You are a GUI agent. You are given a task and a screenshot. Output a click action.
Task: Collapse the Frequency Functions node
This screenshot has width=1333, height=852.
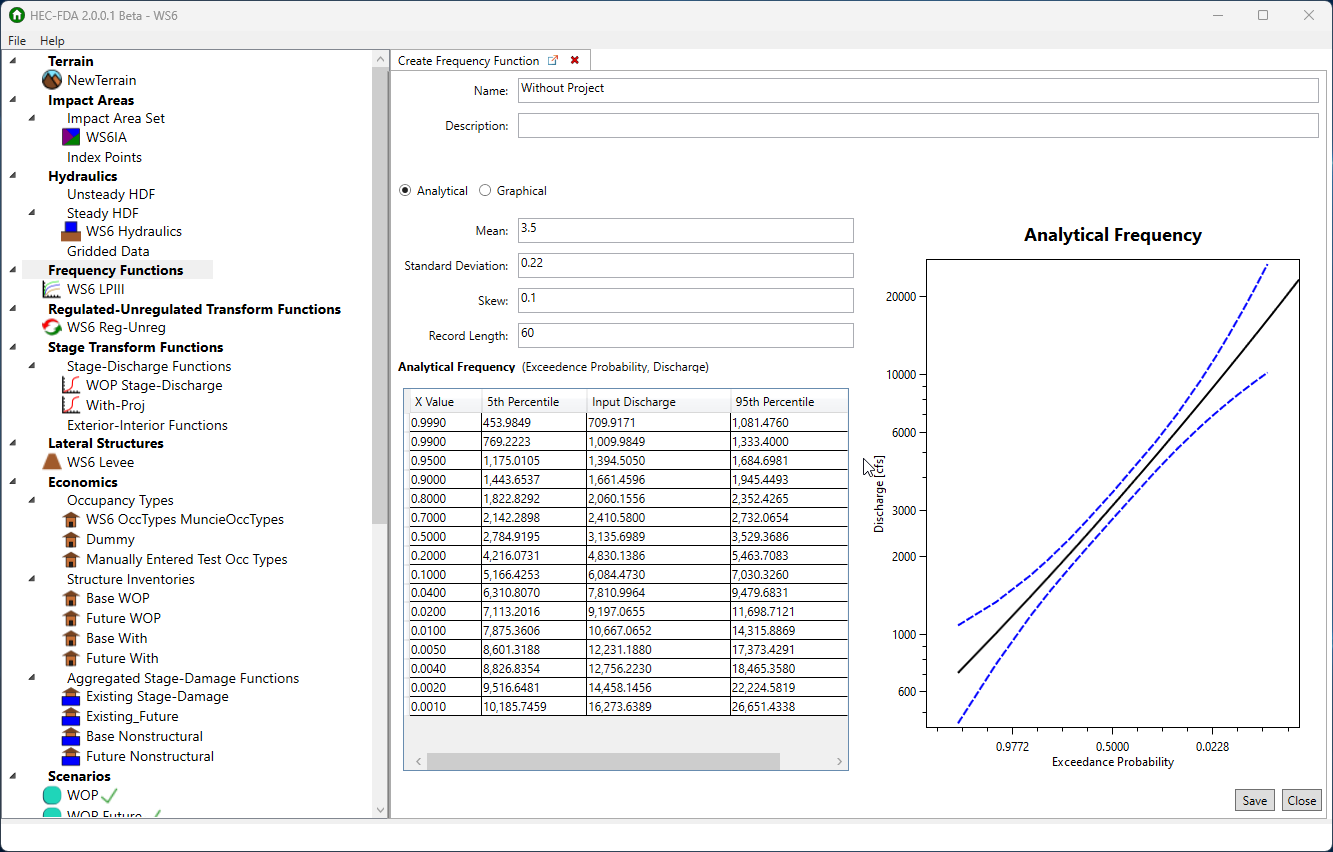coord(14,270)
